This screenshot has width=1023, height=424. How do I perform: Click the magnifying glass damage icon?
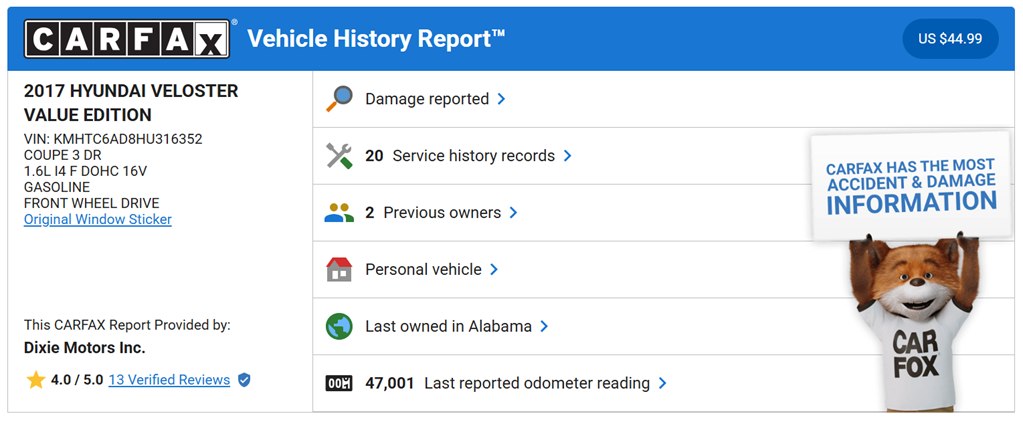(x=339, y=99)
